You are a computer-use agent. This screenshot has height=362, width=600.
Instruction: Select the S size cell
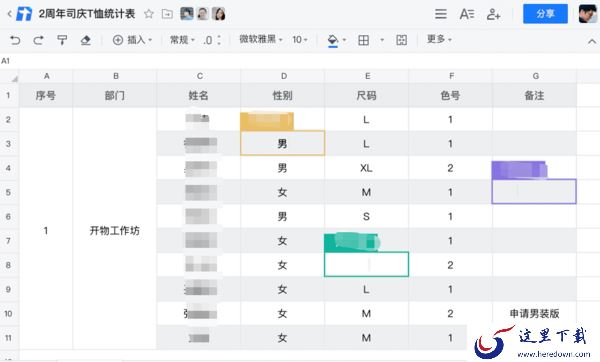[367, 217]
